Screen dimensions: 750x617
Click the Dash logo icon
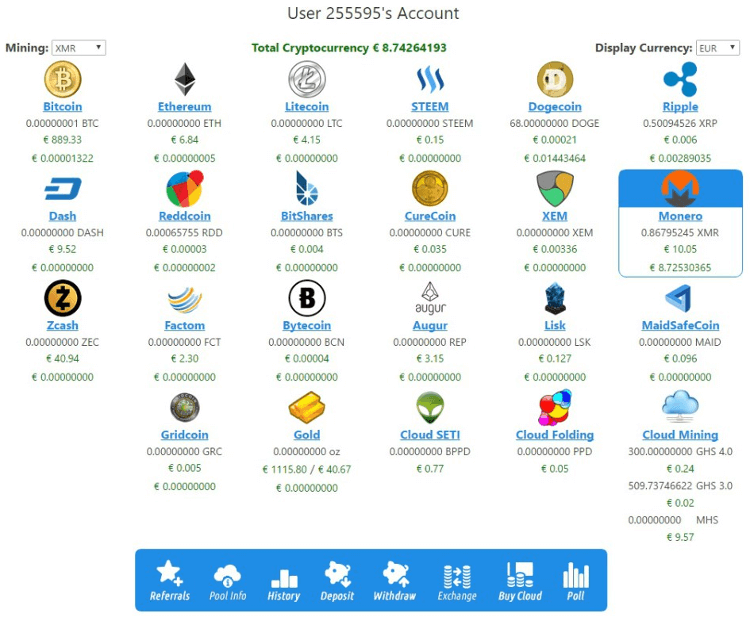tap(63, 188)
